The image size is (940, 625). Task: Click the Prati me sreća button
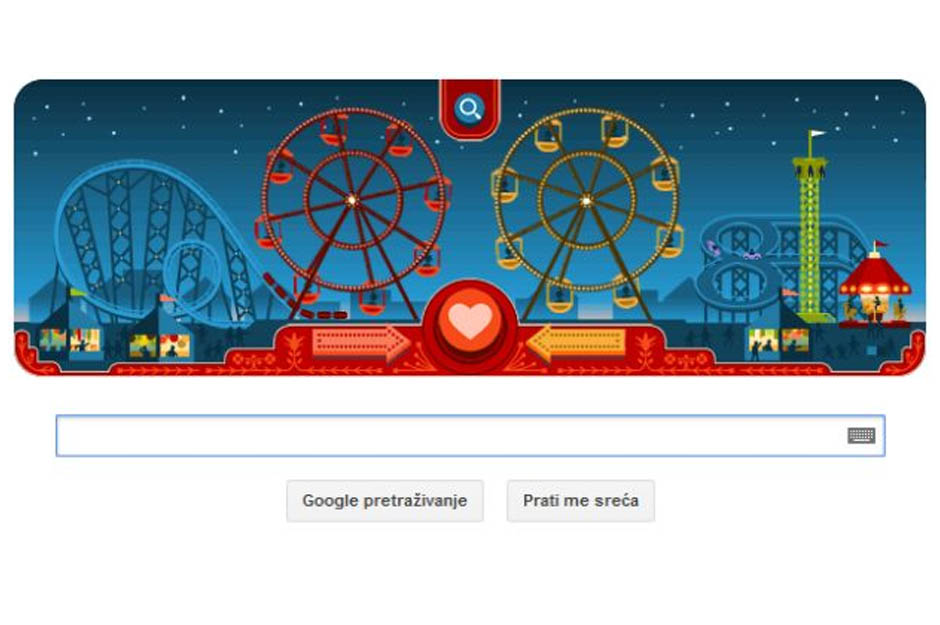(x=580, y=501)
